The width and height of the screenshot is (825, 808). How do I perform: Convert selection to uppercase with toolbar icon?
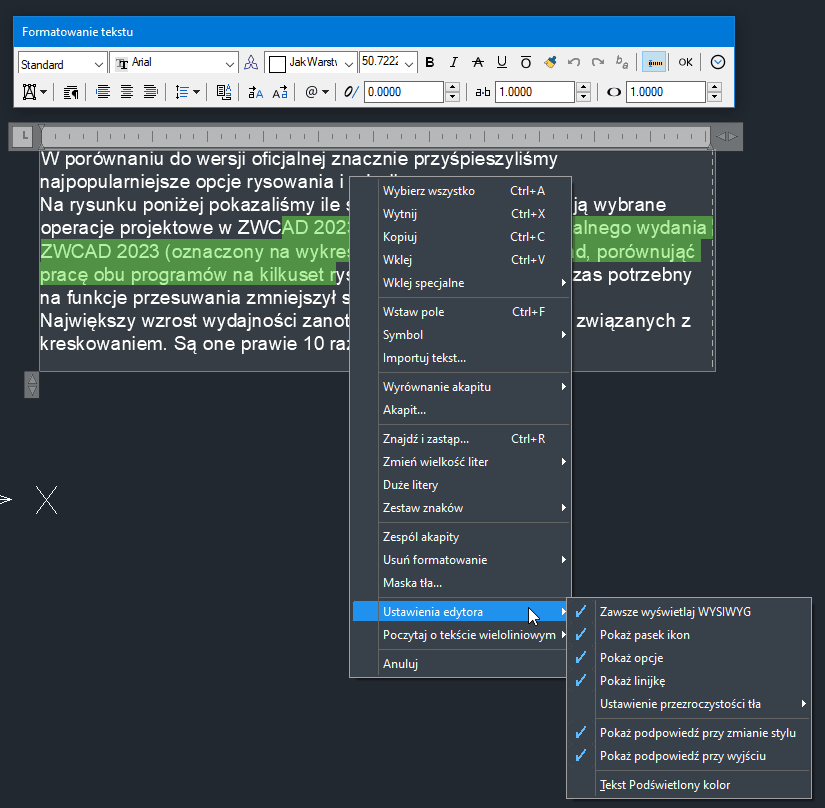pyautogui.click(x=255, y=93)
